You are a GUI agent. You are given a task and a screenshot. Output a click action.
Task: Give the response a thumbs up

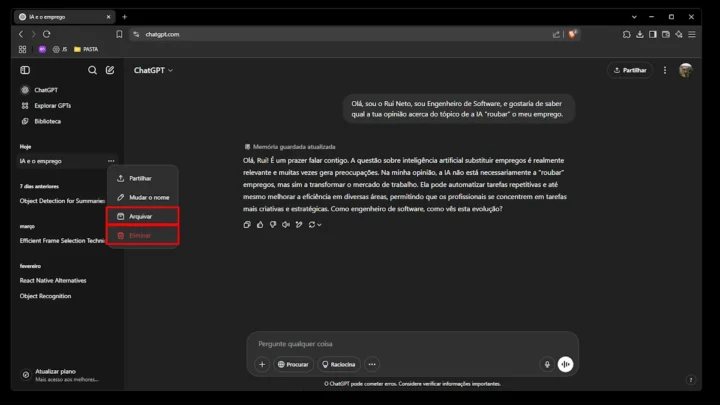click(x=260, y=225)
